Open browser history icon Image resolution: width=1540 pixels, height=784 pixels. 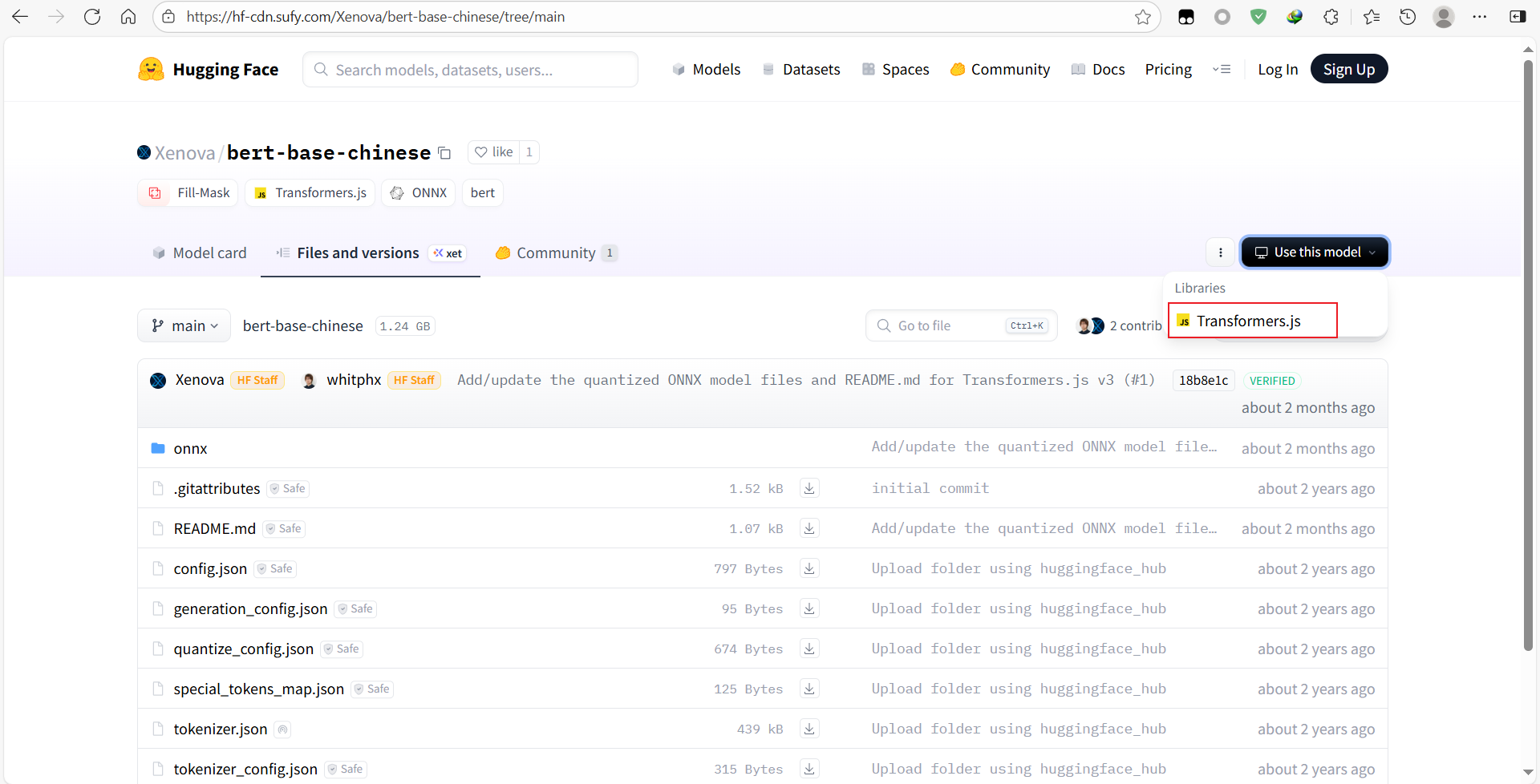pyautogui.click(x=1408, y=17)
